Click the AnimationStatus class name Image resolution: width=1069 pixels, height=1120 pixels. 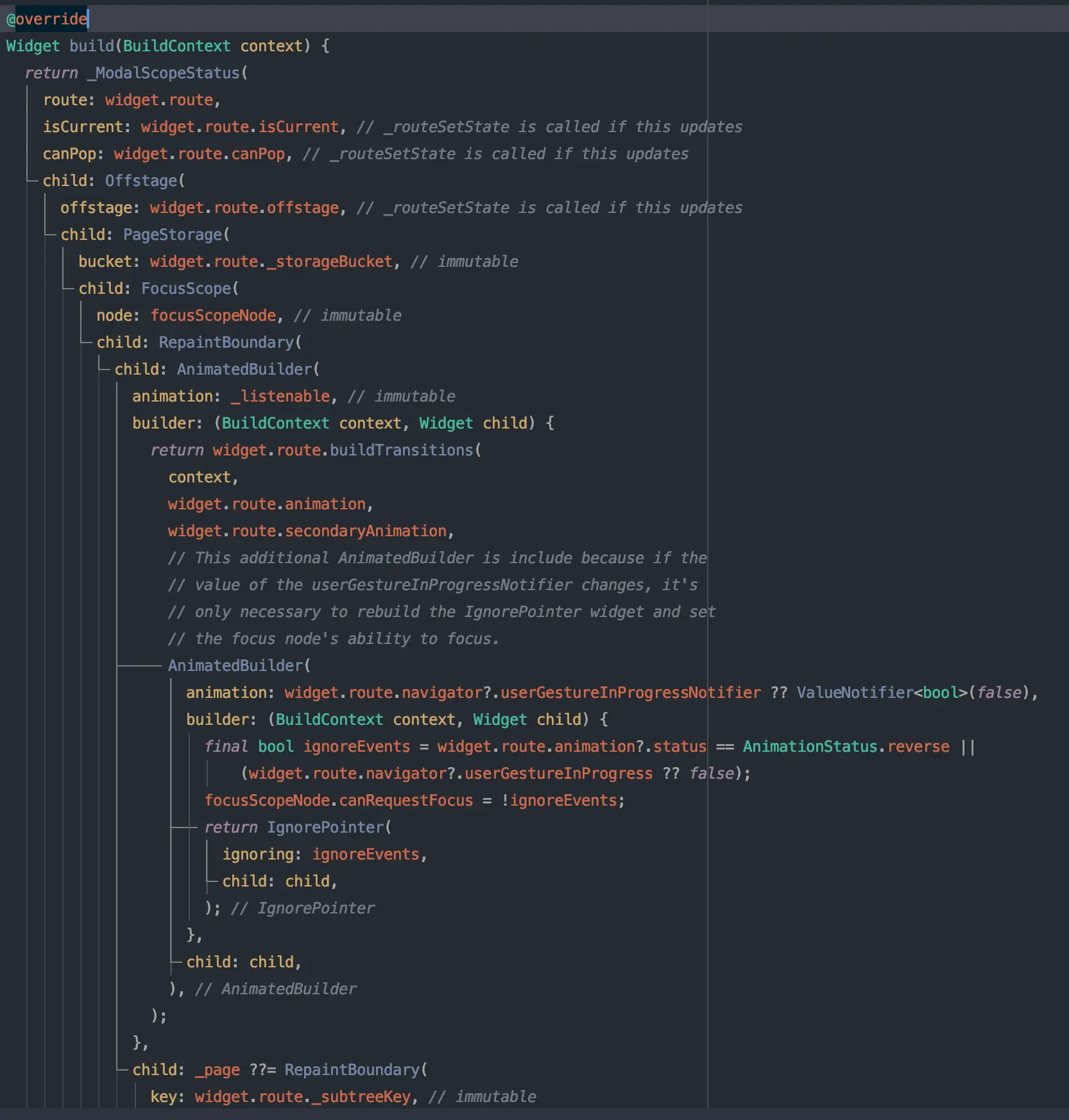[x=810, y=747]
